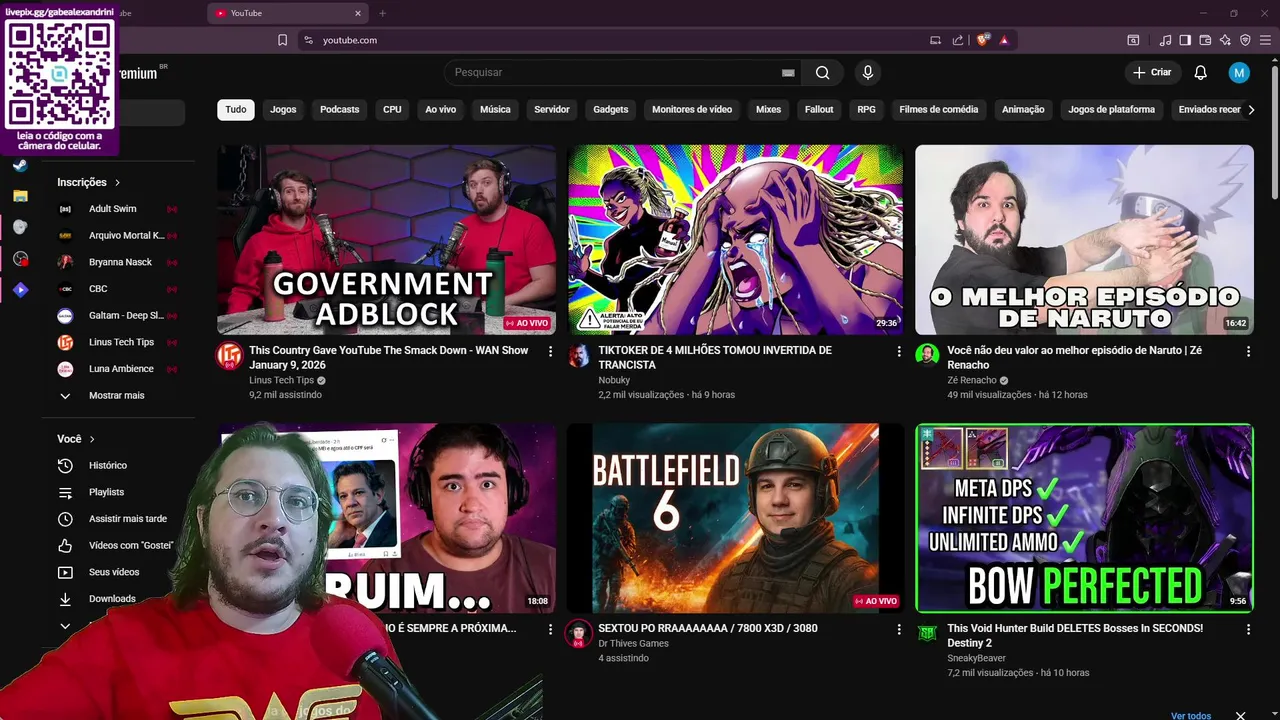Open Luna Ambience subscription
The width and height of the screenshot is (1280, 720).
coord(117,369)
